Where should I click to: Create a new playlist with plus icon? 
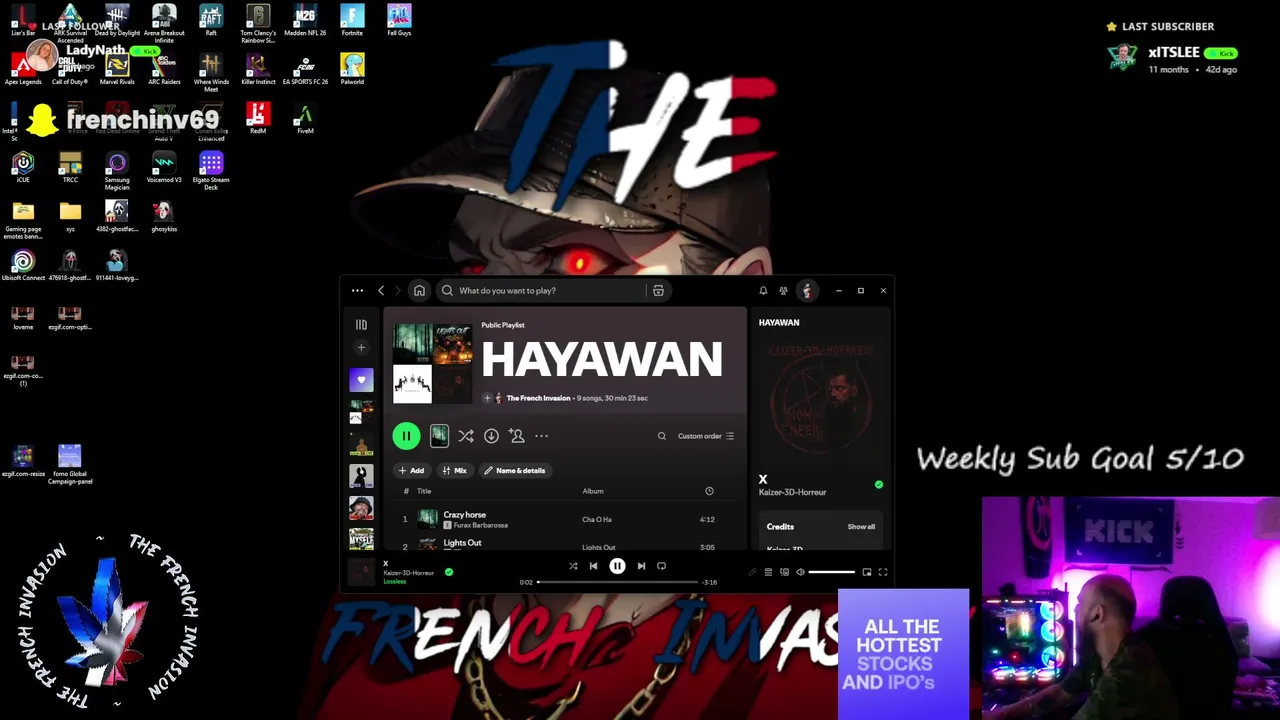(x=361, y=348)
